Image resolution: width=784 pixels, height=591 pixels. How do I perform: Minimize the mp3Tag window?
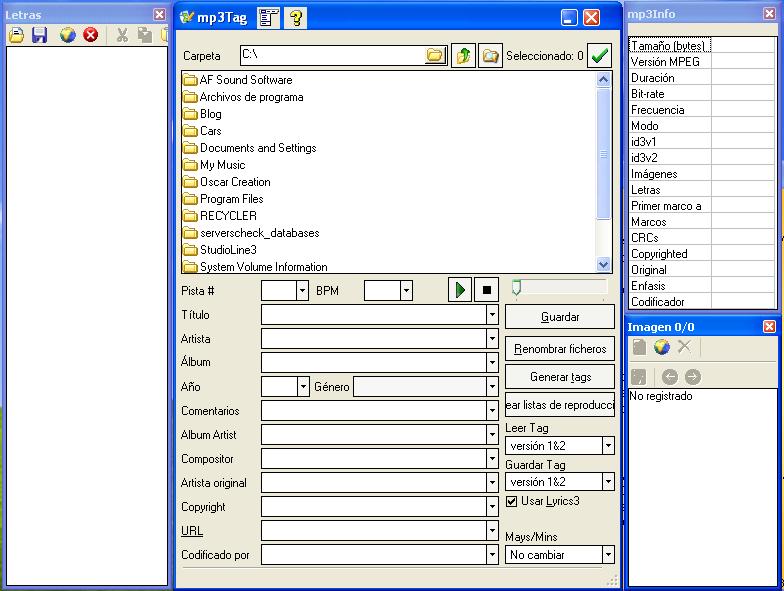click(569, 18)
